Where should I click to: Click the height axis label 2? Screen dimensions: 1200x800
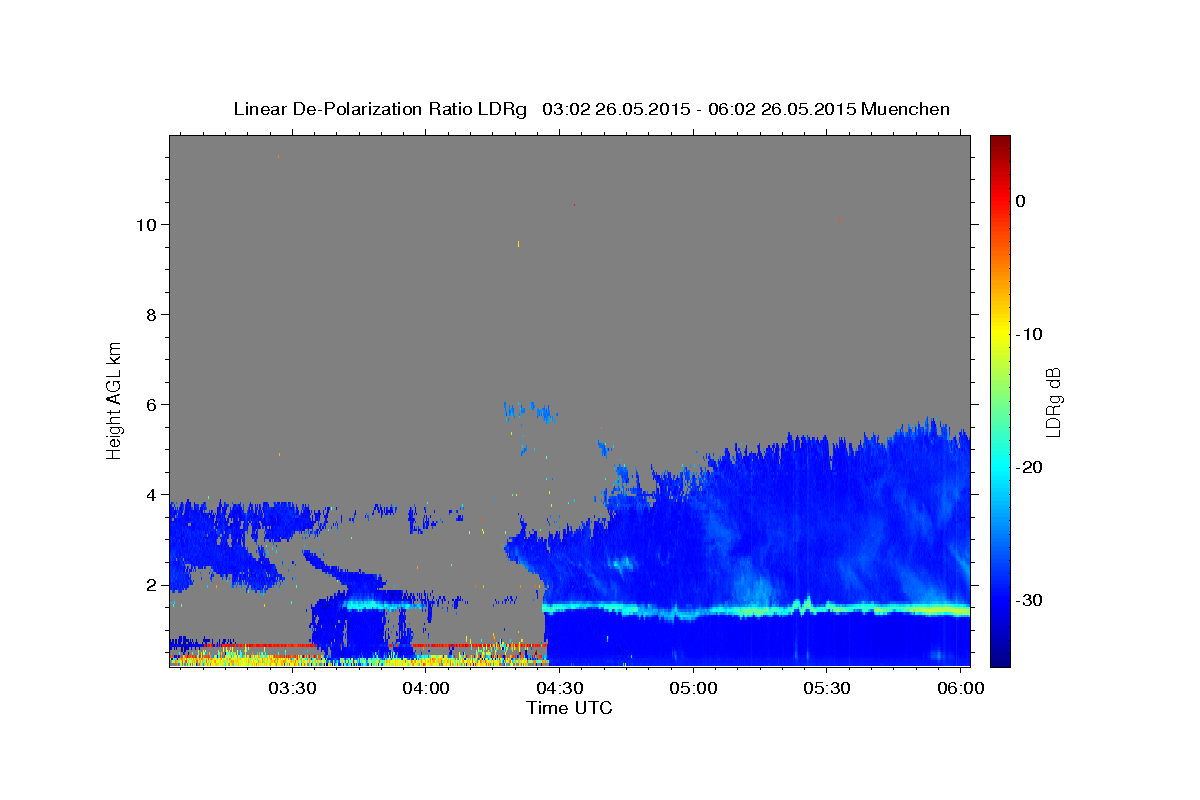pyautogui.click(x=150, y=584)
